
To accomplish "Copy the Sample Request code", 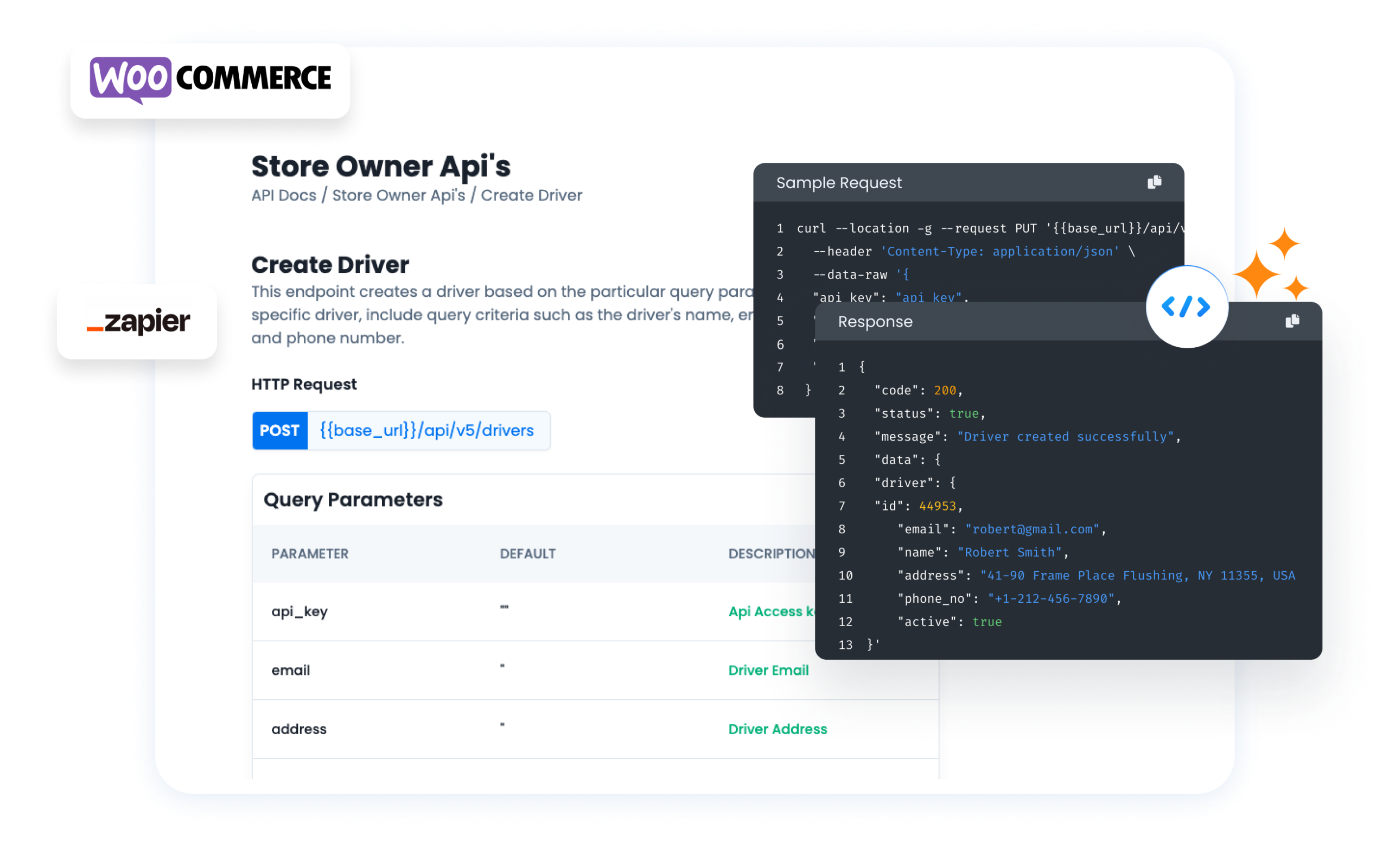I will [x=1154, y=183].
